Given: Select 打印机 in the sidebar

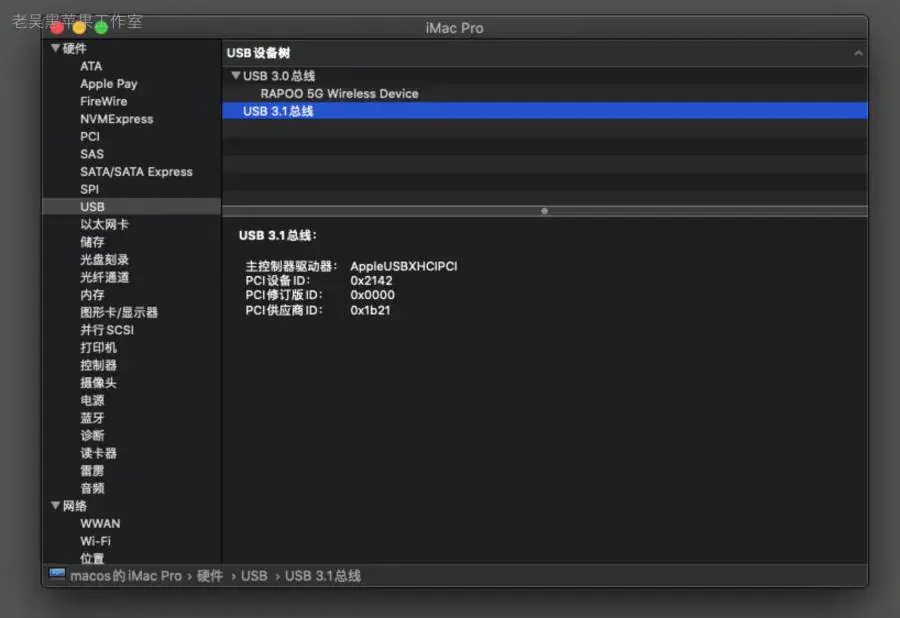Looking at the screenshot, I should [x=98, y=348].
